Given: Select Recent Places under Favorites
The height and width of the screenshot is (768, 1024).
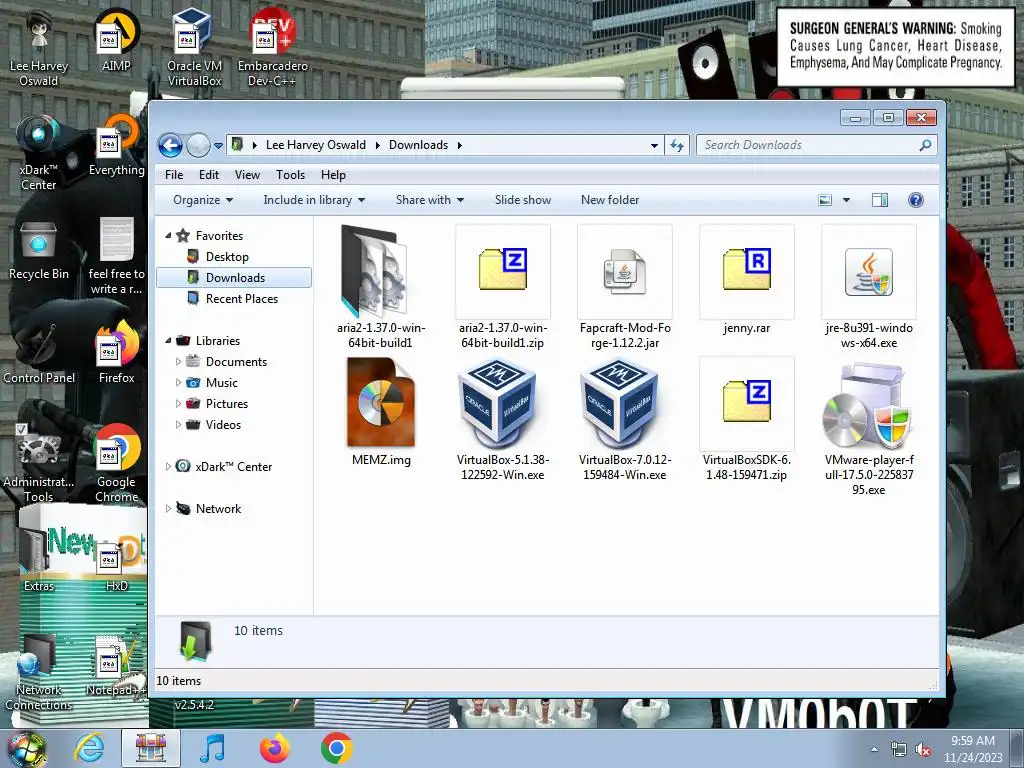Looking at the screenshot, I should pyautogui.click(x=242, y=298).
